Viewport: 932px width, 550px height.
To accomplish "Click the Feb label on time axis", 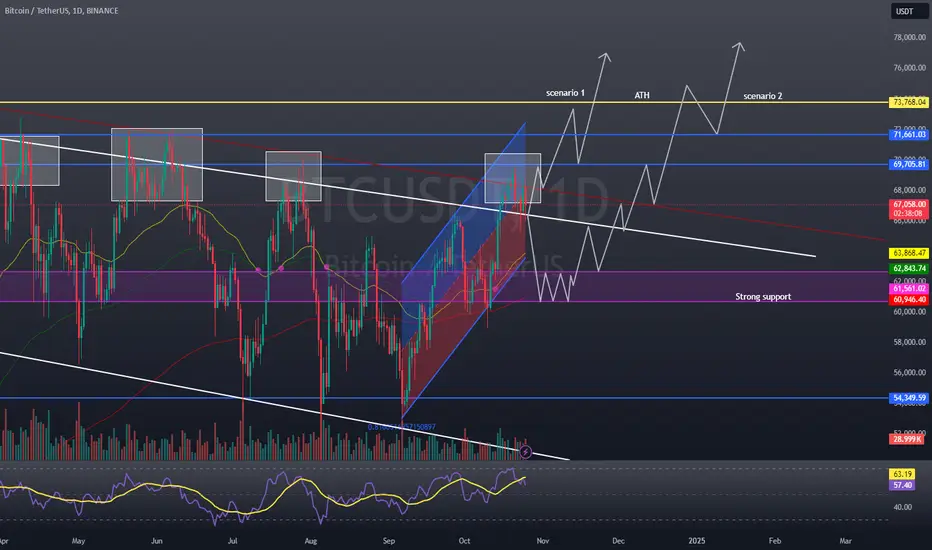I will pyautogui.click(x=774, y=541).
